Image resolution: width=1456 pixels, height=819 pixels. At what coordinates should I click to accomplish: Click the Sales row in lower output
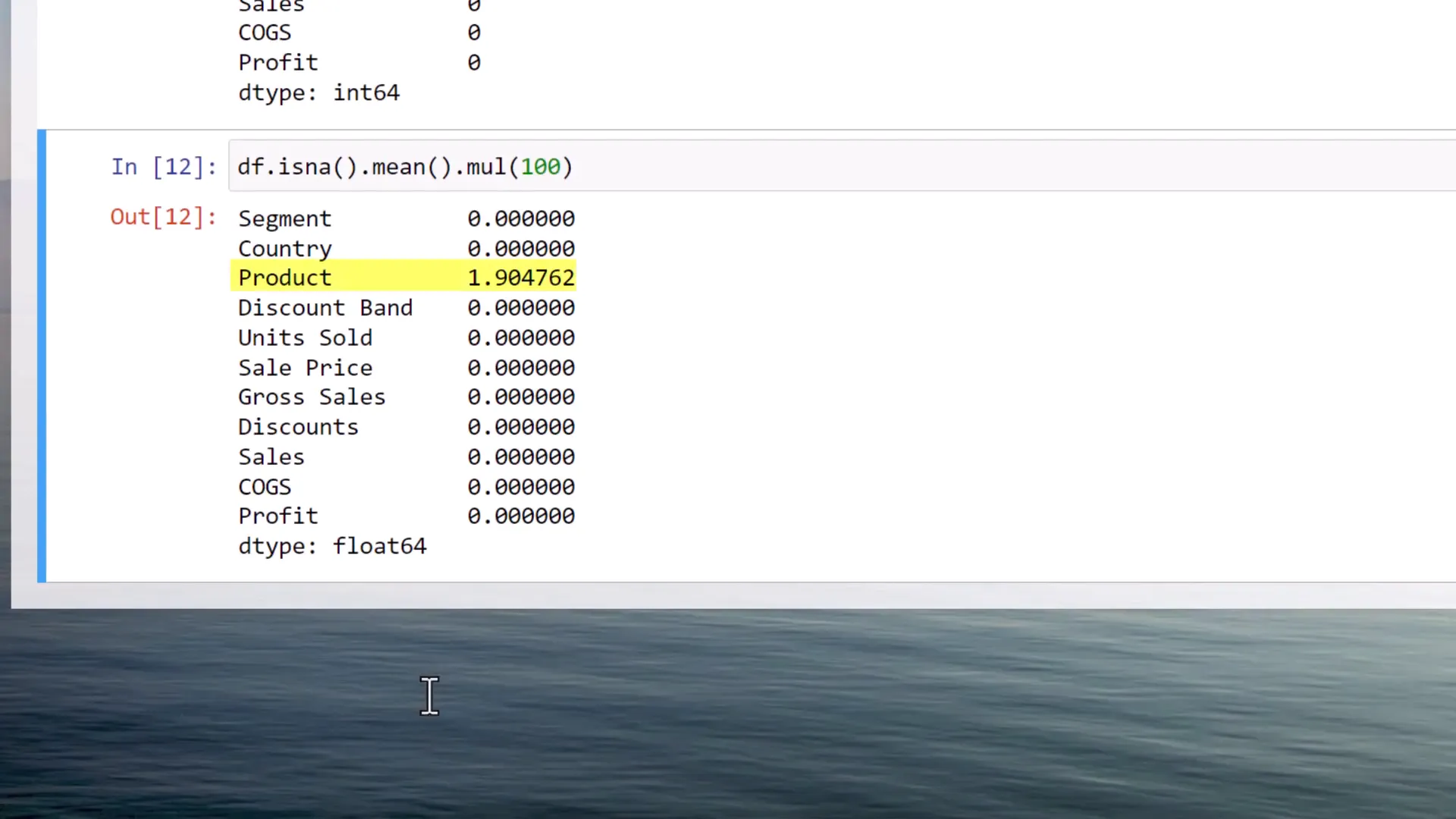[271, 456]
